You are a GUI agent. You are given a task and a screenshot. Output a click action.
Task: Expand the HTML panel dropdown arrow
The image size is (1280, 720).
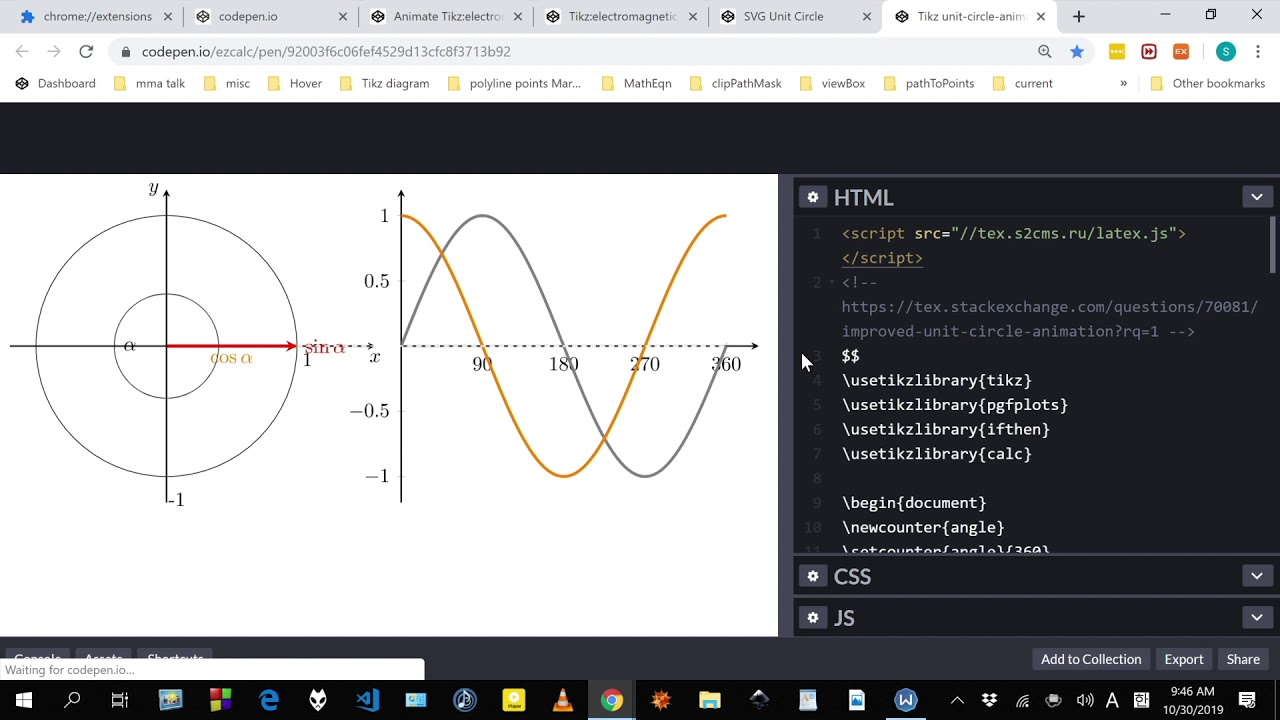[x=1257, y=197]
